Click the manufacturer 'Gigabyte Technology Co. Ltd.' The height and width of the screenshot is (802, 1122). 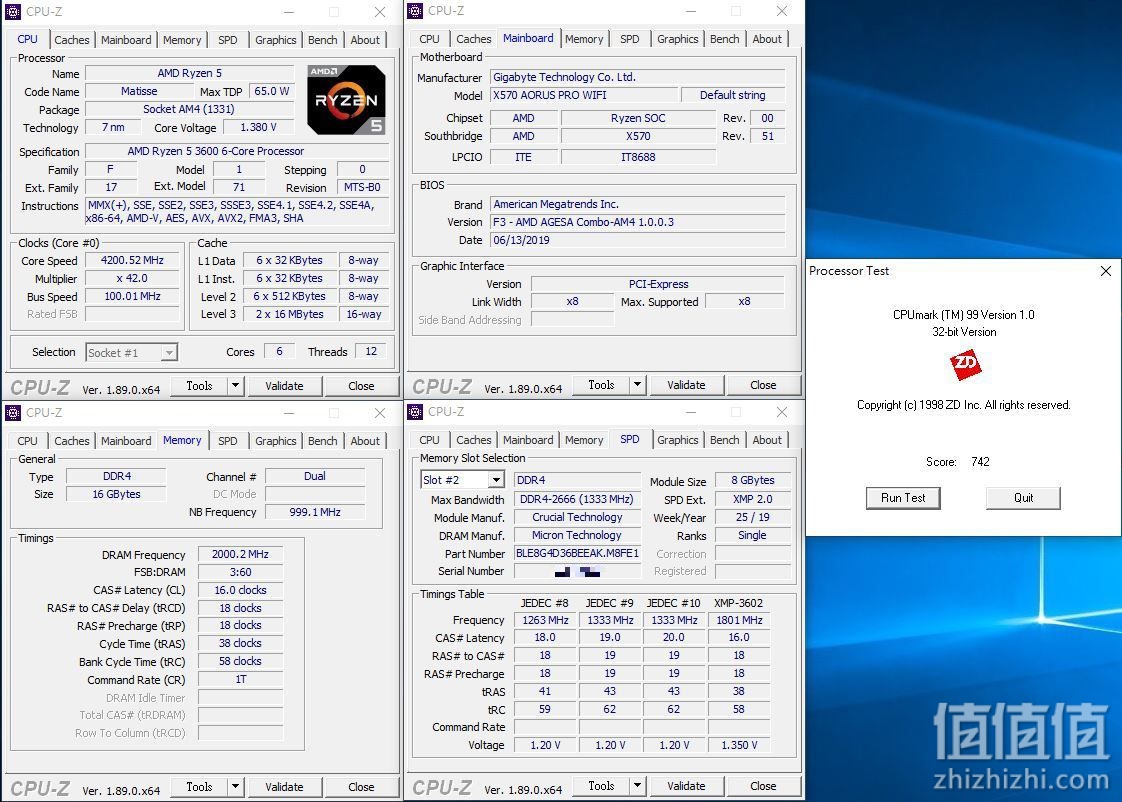coord(565,77)
